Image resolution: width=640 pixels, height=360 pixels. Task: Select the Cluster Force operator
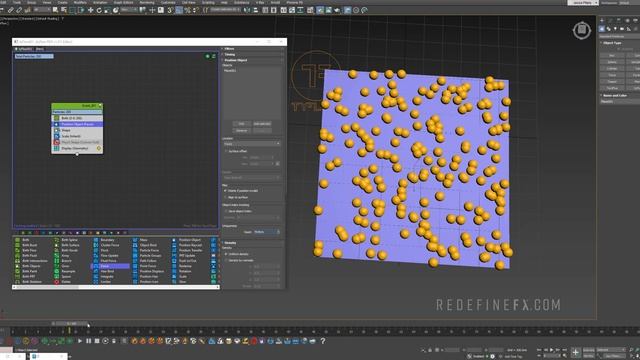coord(106,245)
